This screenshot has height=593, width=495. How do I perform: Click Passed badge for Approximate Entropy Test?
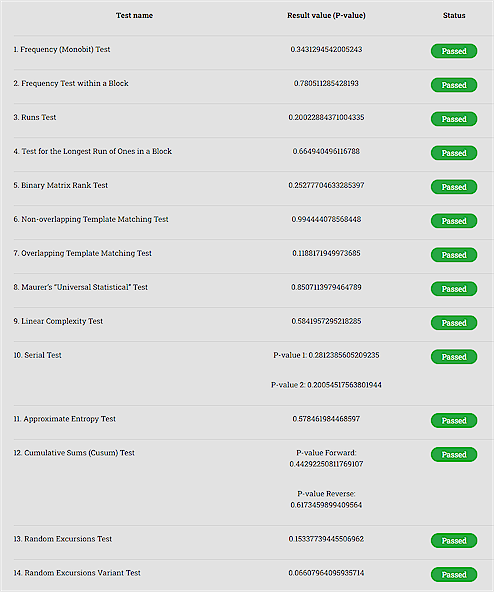(453, 421)
